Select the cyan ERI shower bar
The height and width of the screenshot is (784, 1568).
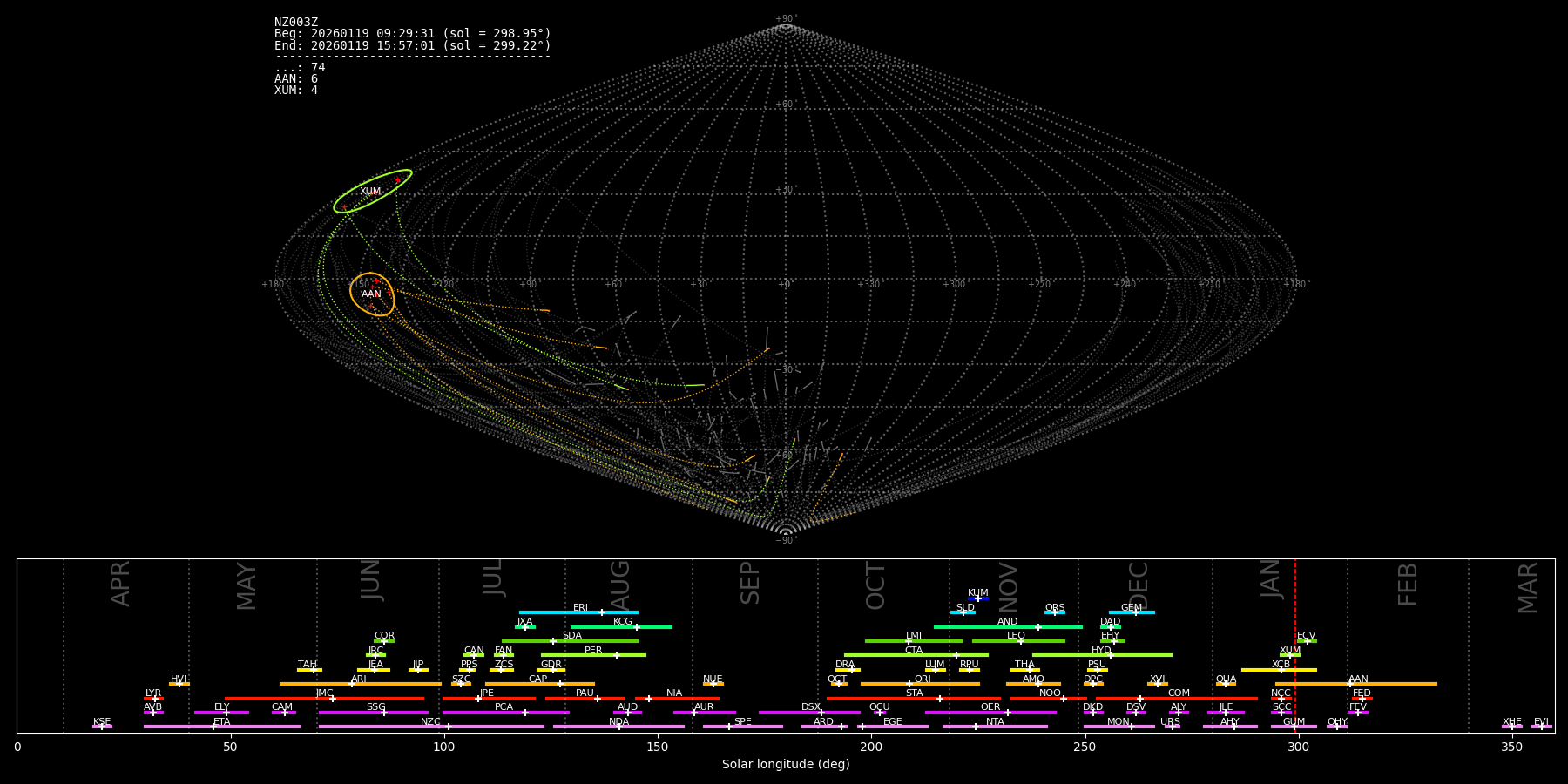[578, 612]
